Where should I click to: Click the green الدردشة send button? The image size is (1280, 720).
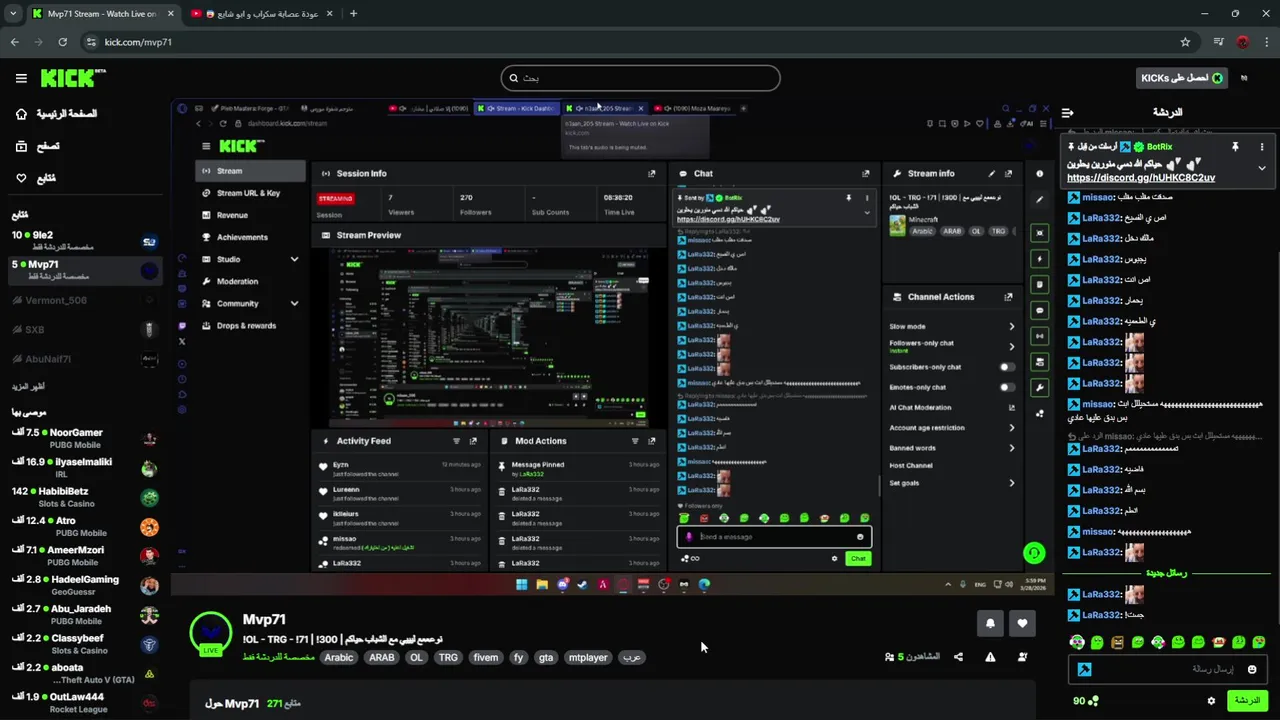1247,701
